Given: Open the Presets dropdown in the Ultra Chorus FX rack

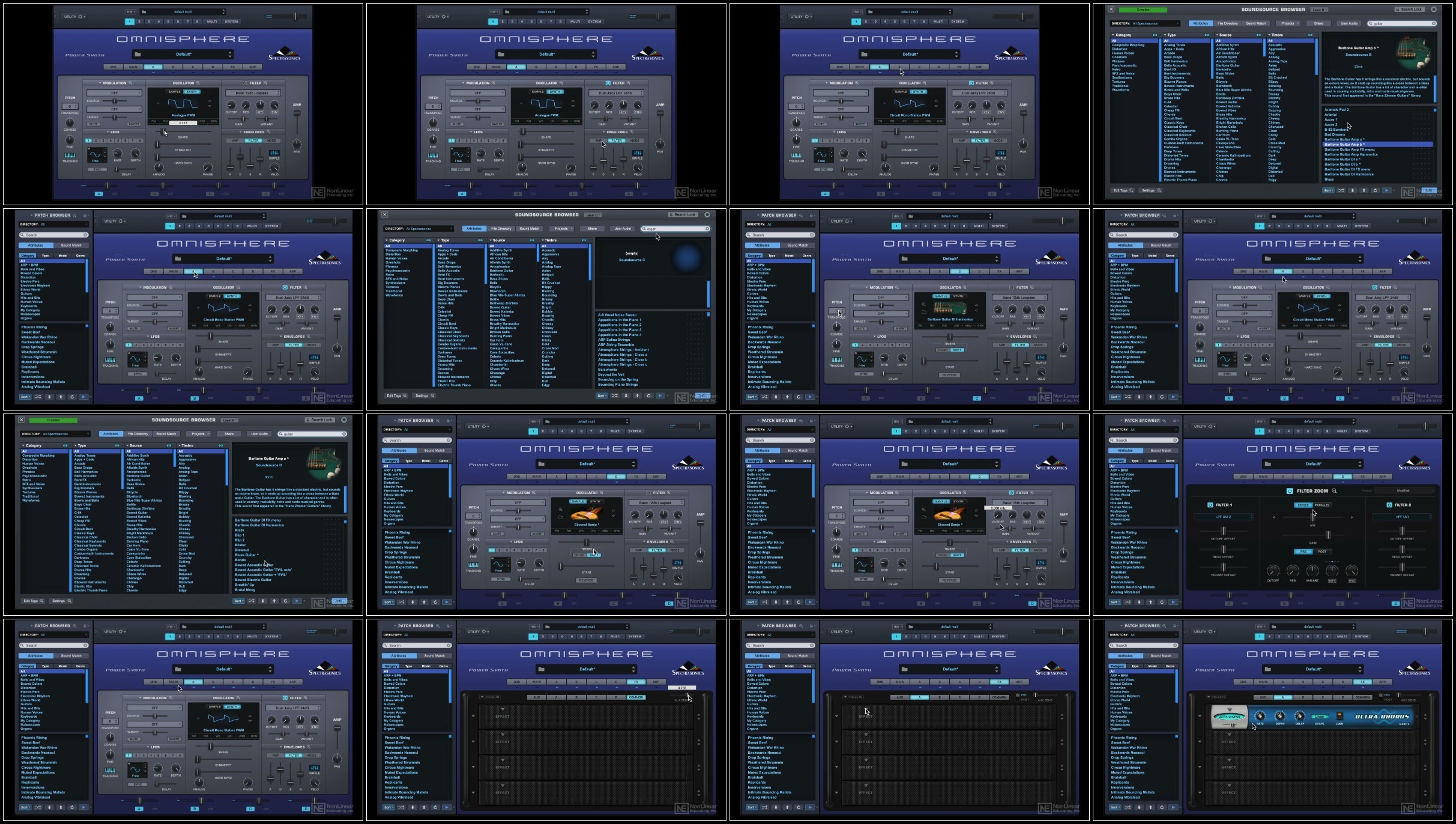Looking at the screenshot, I should 1217,697.
